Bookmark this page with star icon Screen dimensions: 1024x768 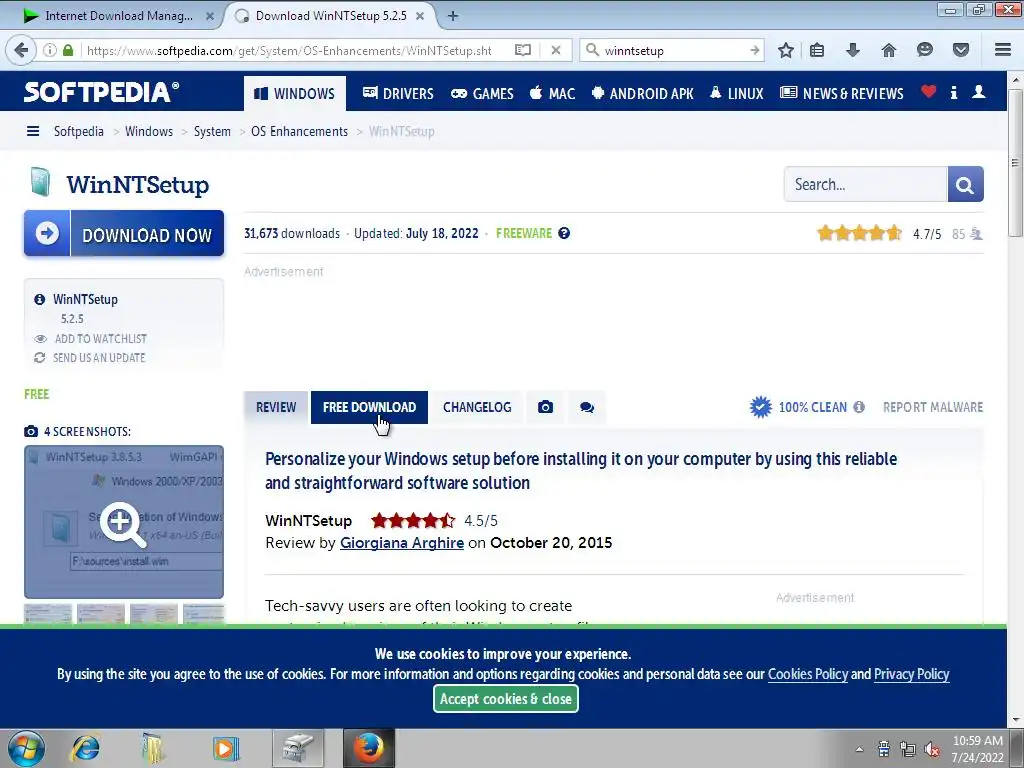(786, 50)
